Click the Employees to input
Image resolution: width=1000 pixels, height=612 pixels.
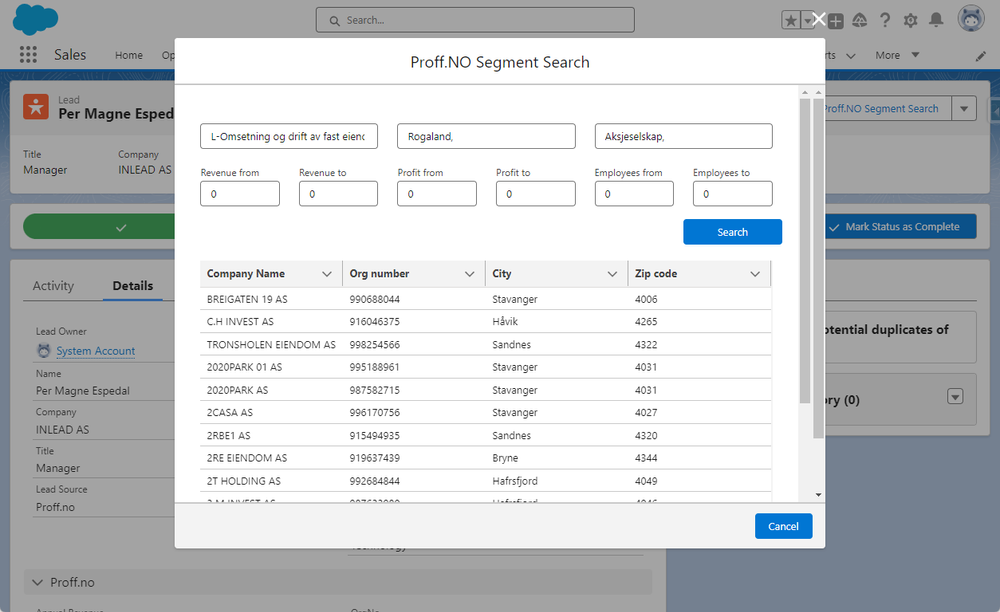click(733, 194)
